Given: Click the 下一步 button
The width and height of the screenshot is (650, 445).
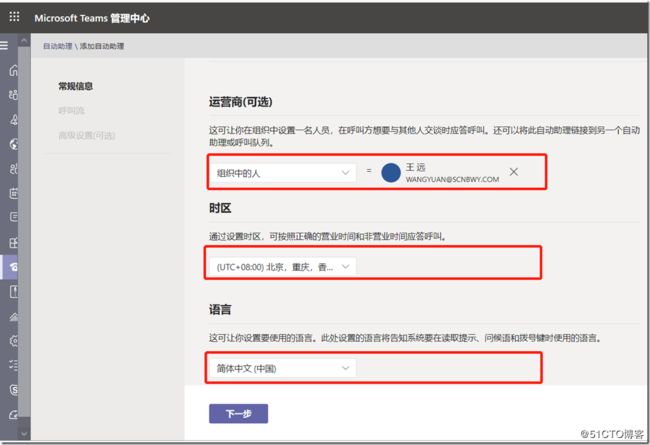Looking at the screenshot, I should tap(238, 413).
